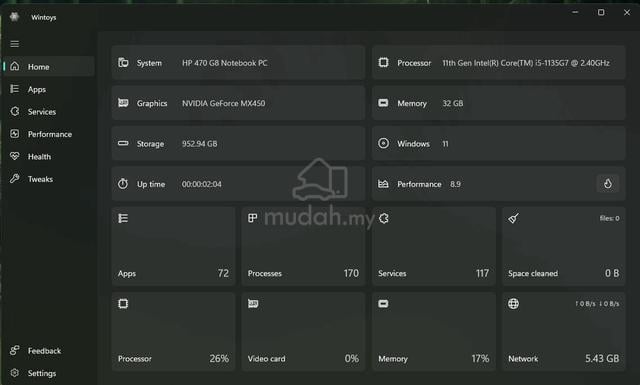
Task: Open the Space cleaned tile
Action: (x=564, y=246)
